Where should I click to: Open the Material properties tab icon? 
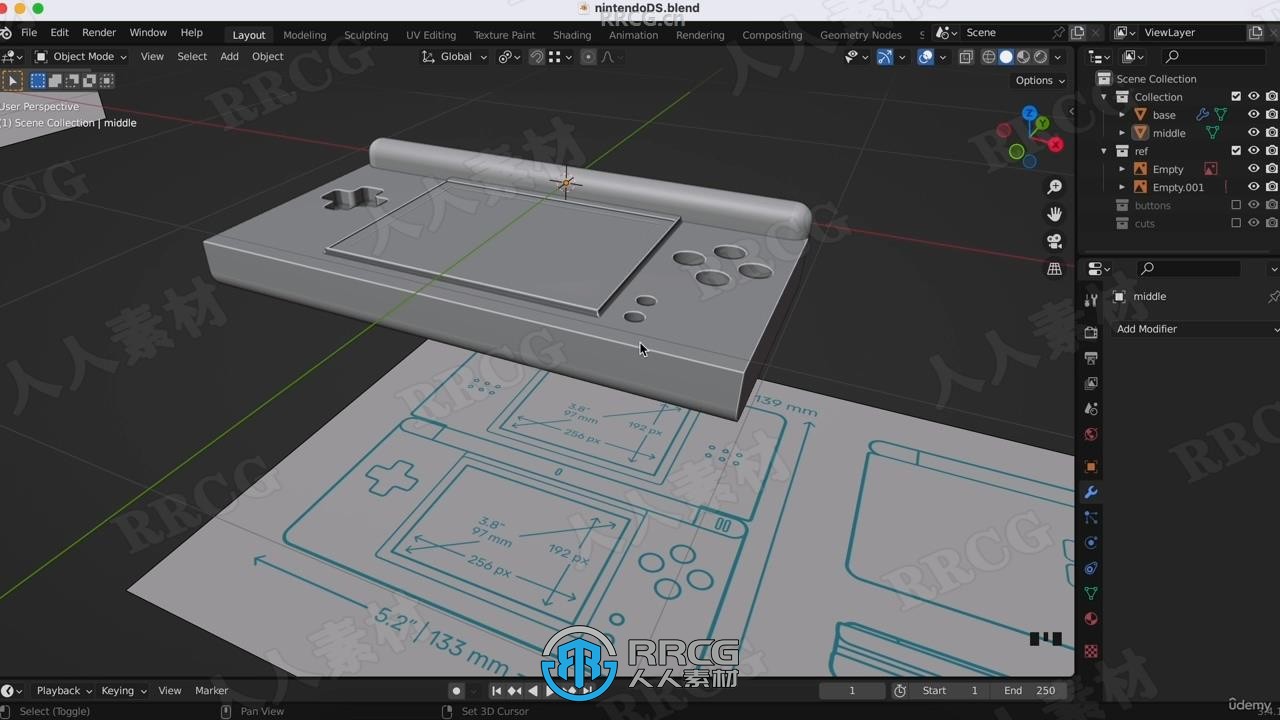click(1091, 619)
